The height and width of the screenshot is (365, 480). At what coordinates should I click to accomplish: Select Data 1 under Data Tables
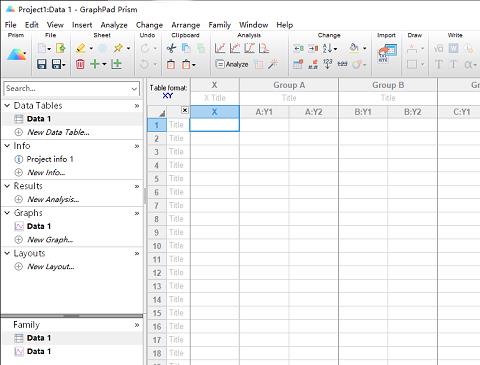click(x=39, y=119)
